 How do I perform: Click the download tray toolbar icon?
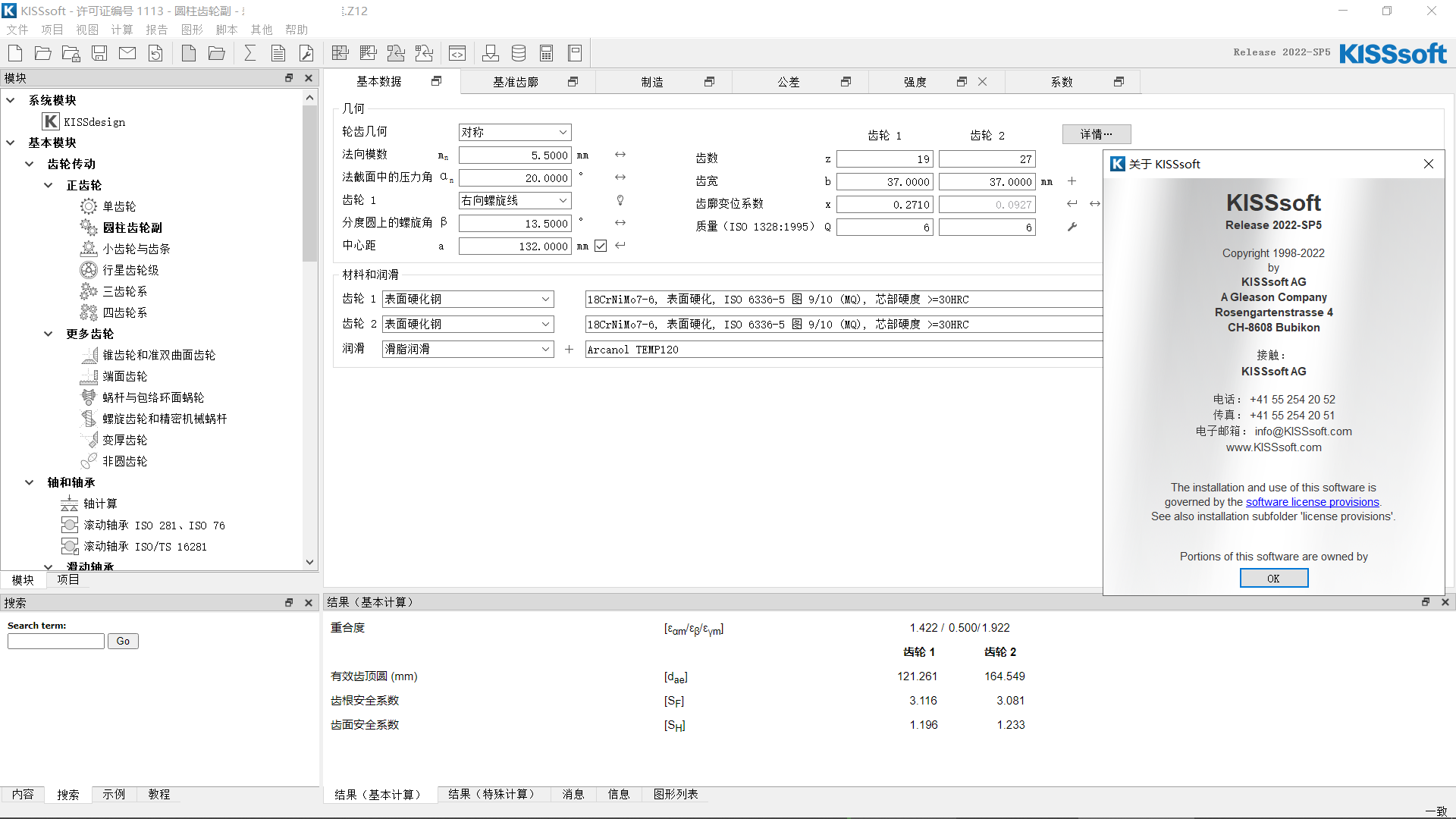[x=491, y=53]
